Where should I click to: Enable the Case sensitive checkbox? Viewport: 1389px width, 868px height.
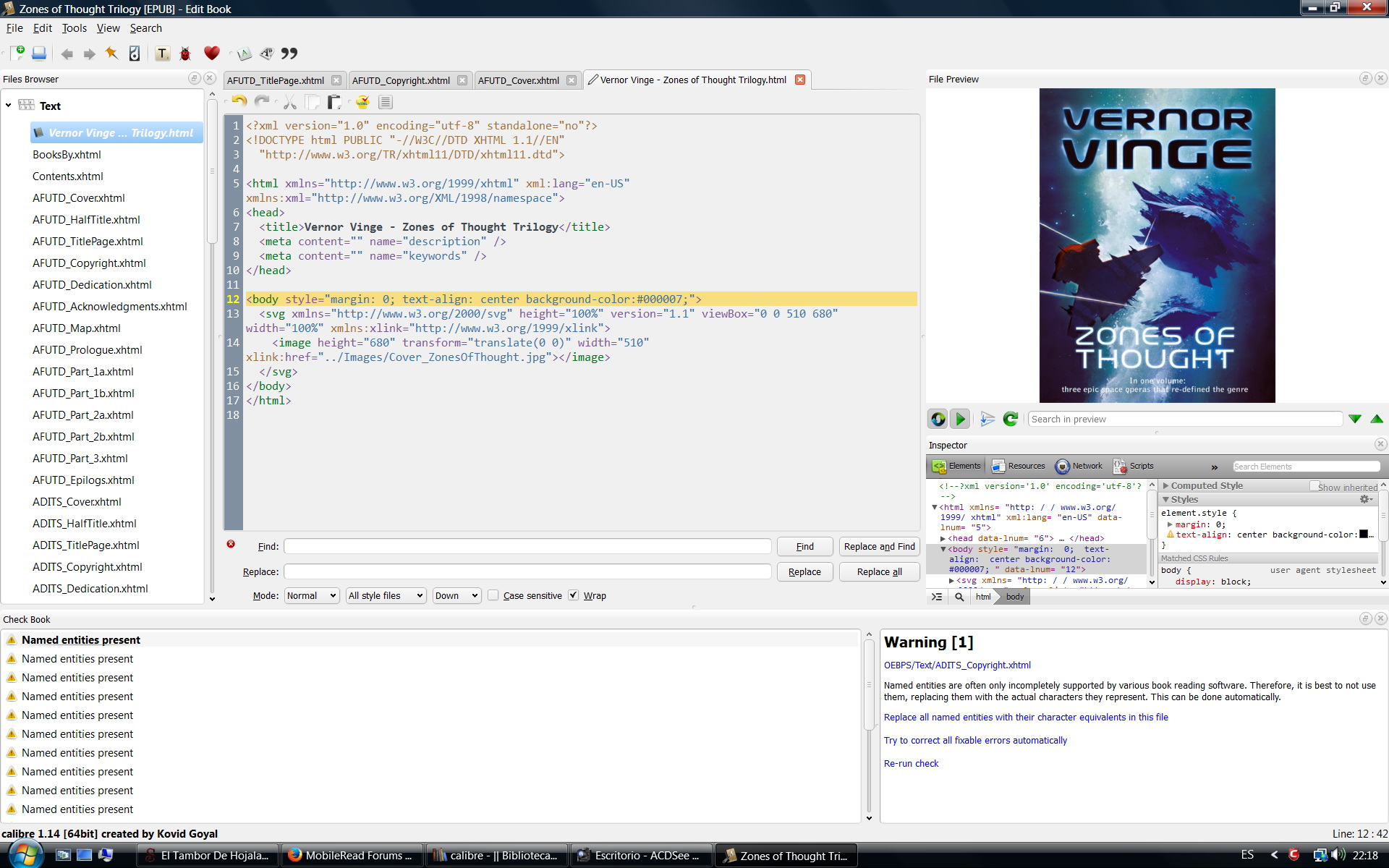click(x=493, y=595)
